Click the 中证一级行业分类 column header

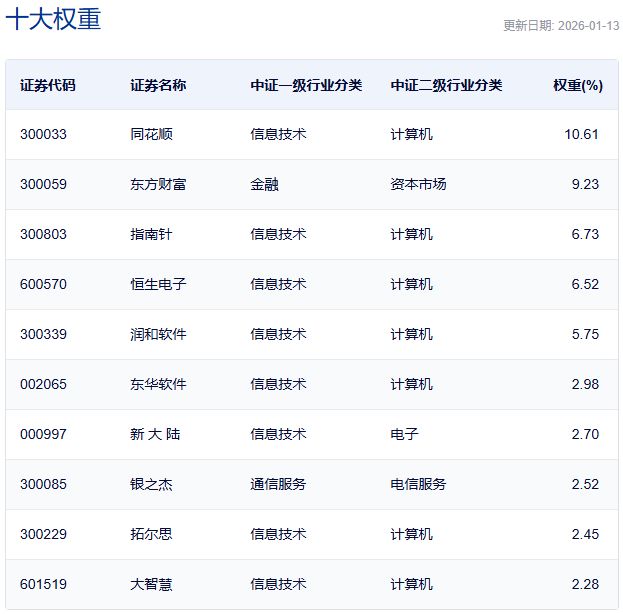point(306,85)
